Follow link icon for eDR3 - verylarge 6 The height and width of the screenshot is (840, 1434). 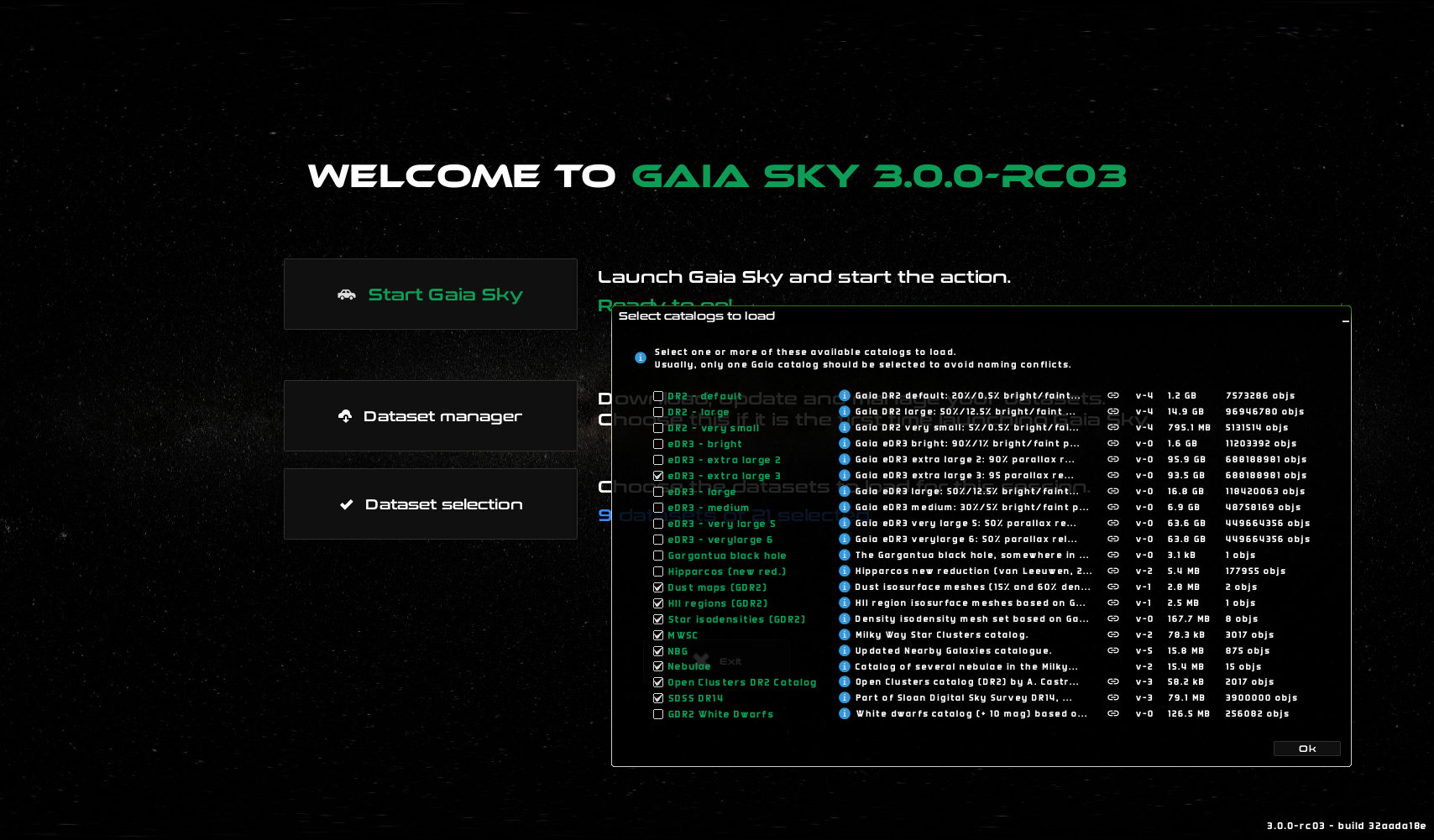1113,539
